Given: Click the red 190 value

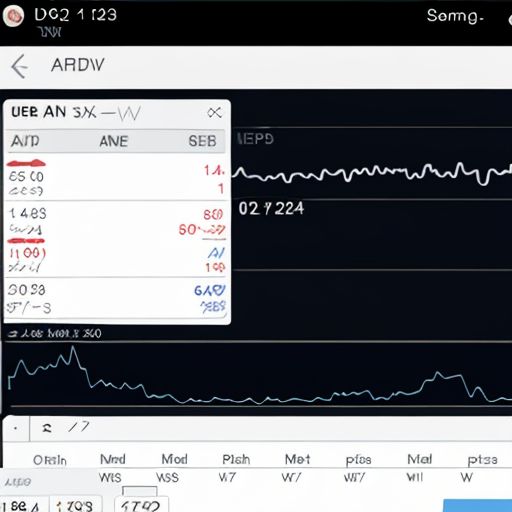Looking at the screenshot, I should (x=215, y=267).
